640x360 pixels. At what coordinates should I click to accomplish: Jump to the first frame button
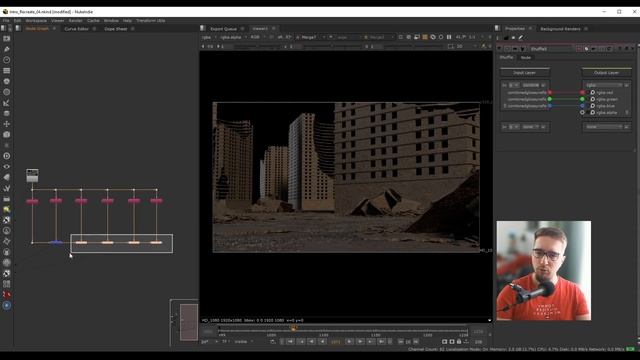pos(290,341)
